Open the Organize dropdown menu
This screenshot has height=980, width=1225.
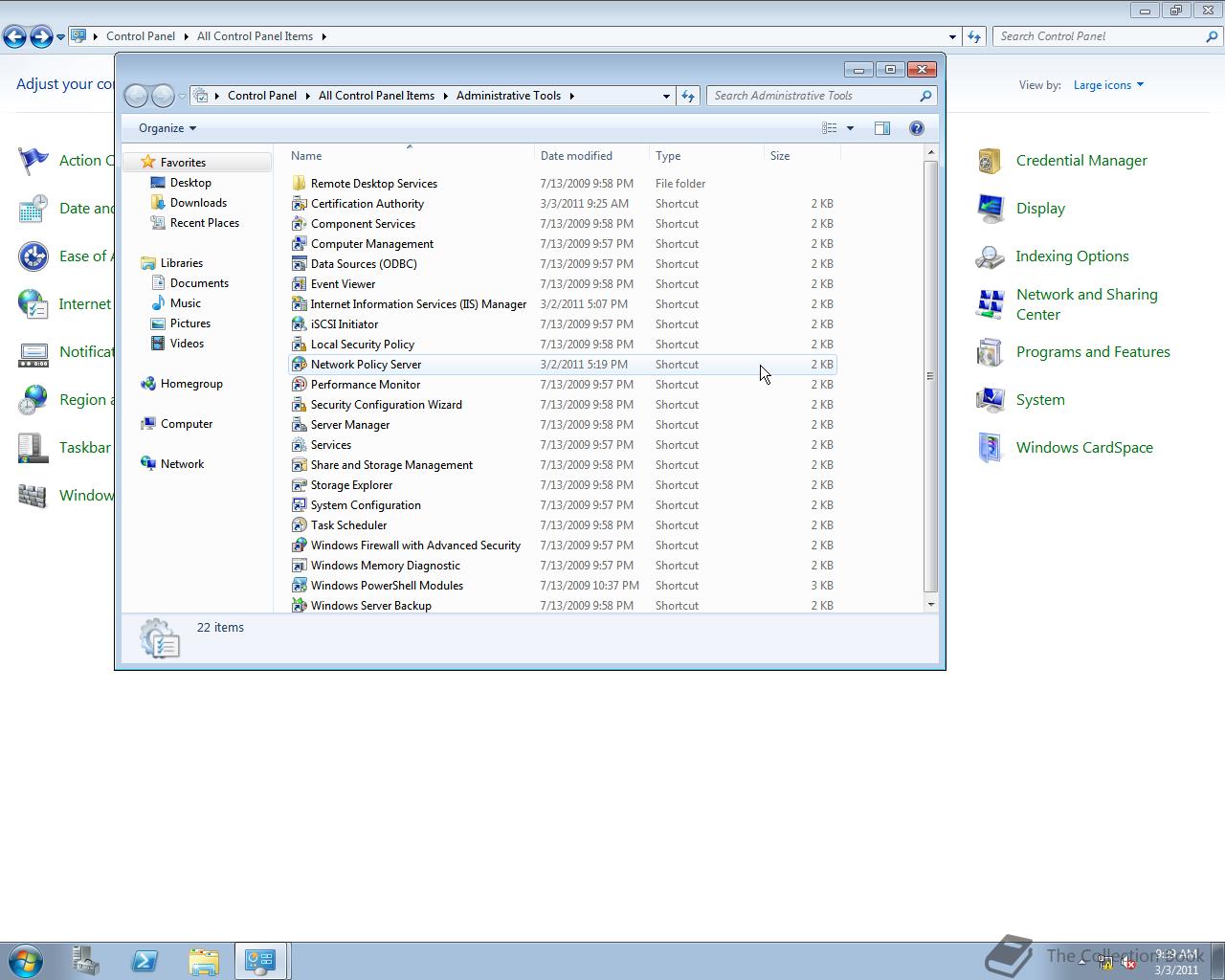coord(167,128)
